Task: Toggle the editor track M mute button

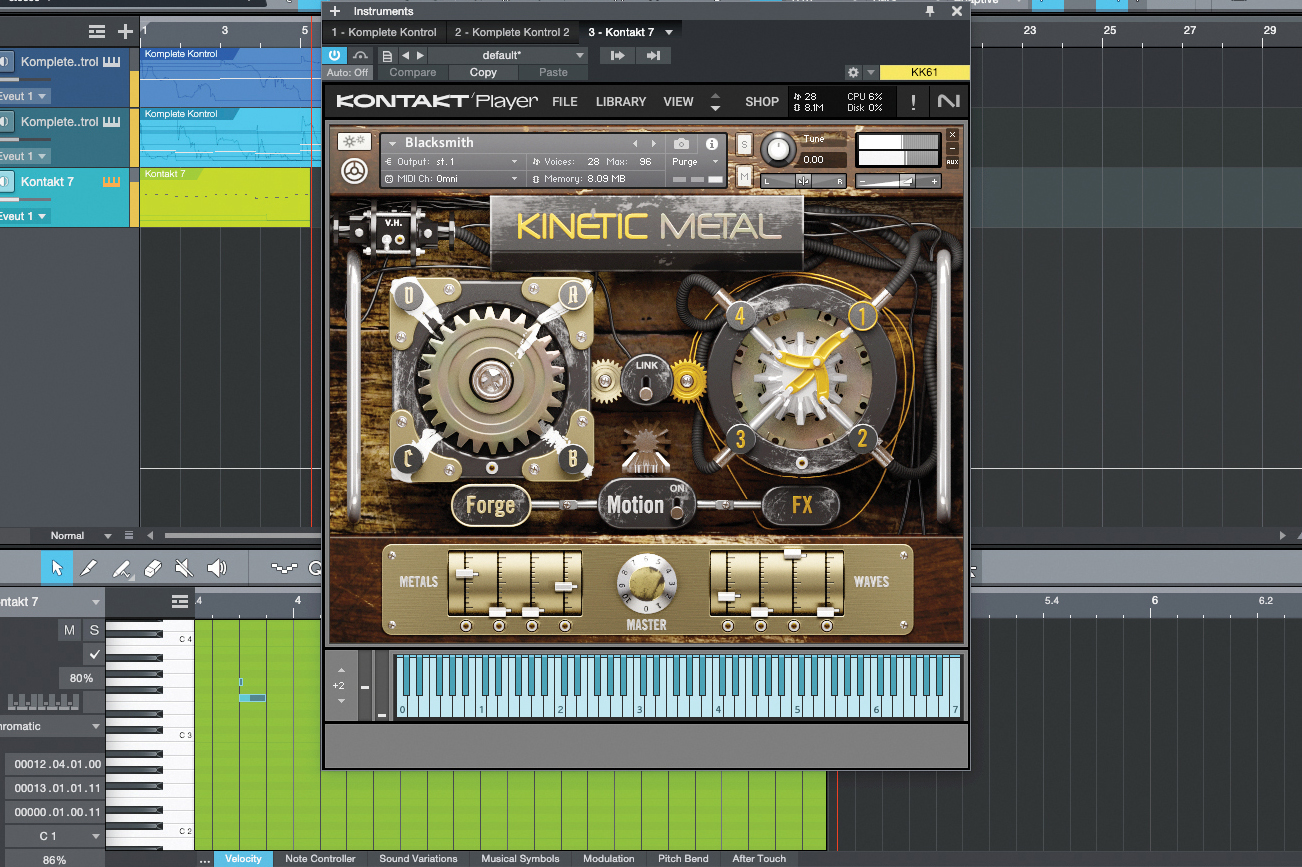Action: 69,630
